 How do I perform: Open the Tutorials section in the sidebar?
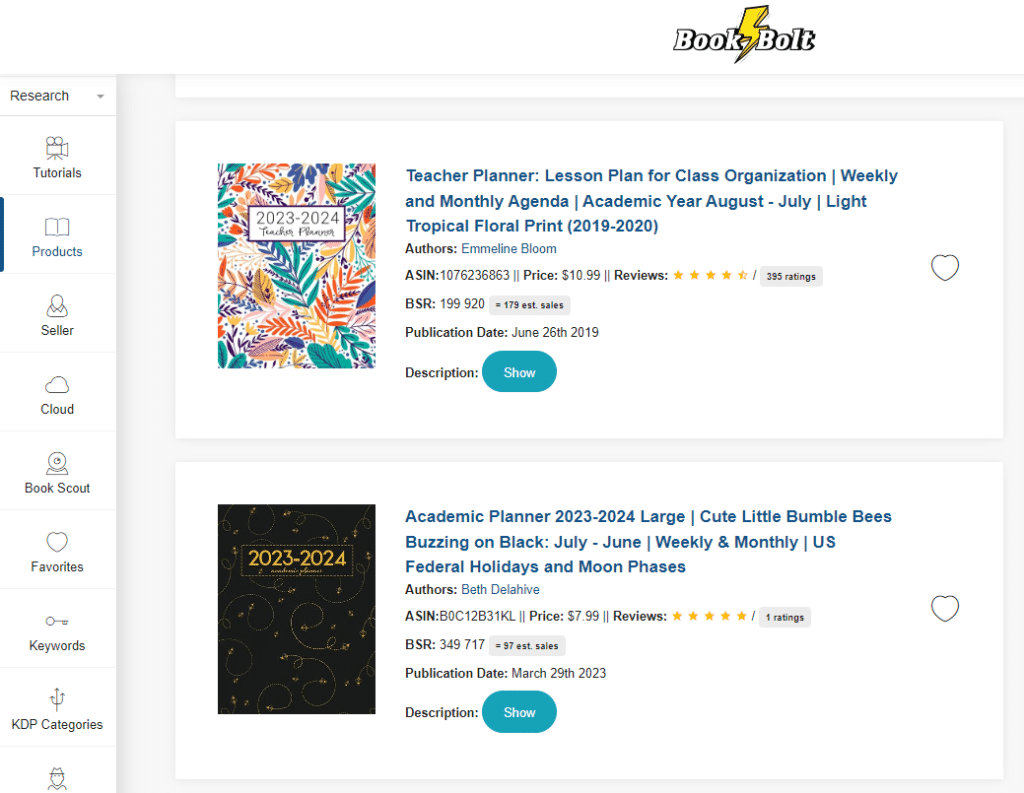pos(57,156)
